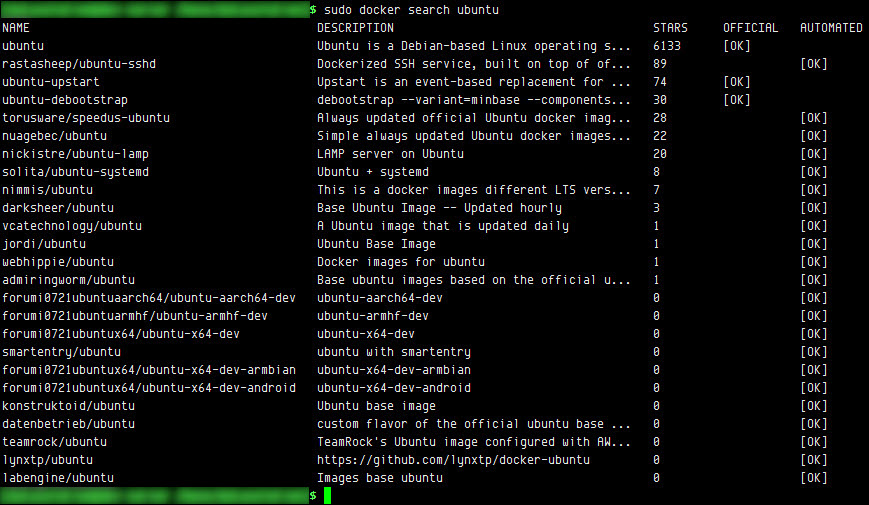
Task: Click the star count '6133'
Action: coord(667,46)
